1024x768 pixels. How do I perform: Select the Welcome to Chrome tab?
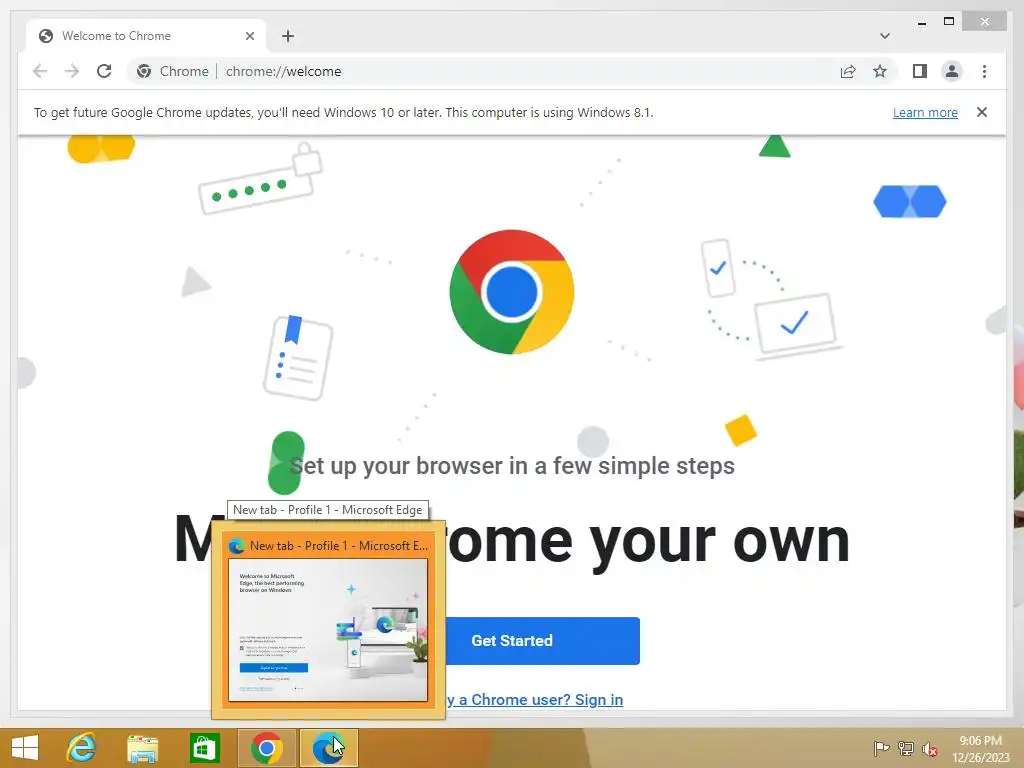146,36
